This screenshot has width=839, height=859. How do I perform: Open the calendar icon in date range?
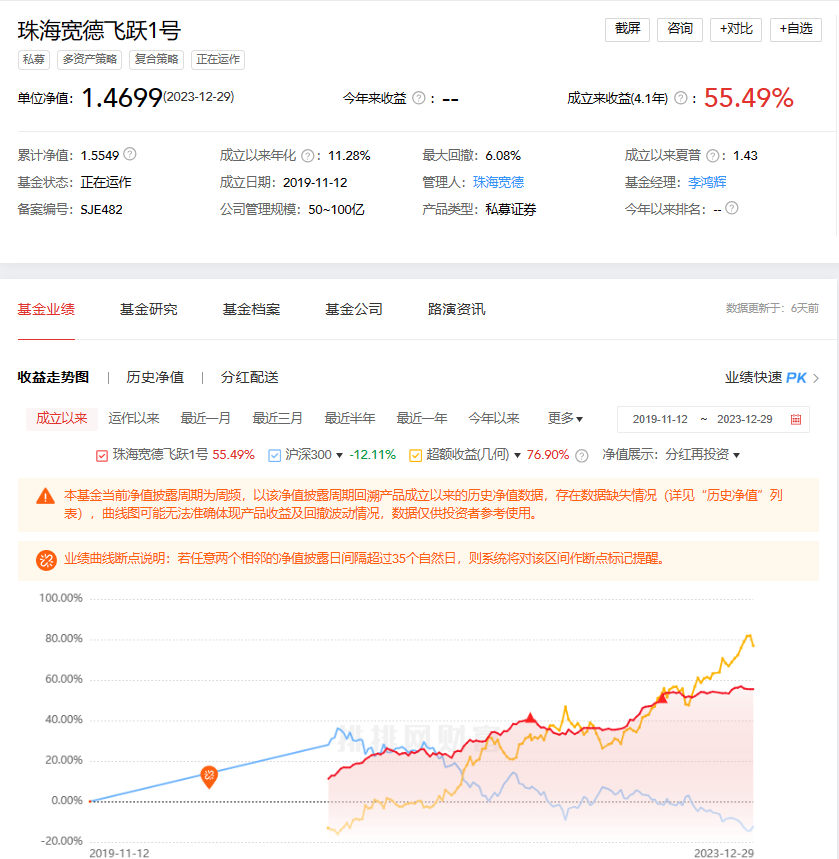pyautogui.click(x=796, y=420)
